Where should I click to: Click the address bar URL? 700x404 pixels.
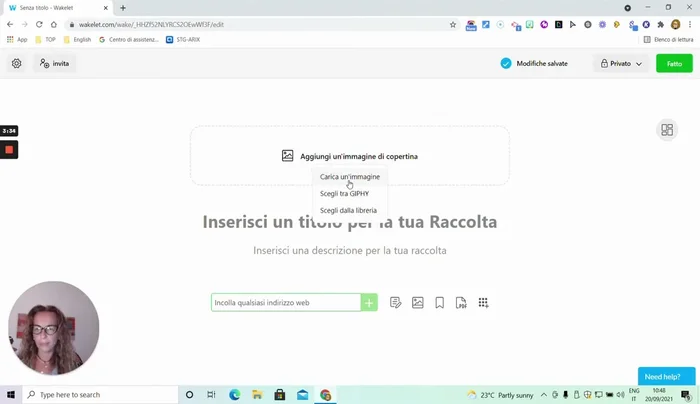coord(151,25)
